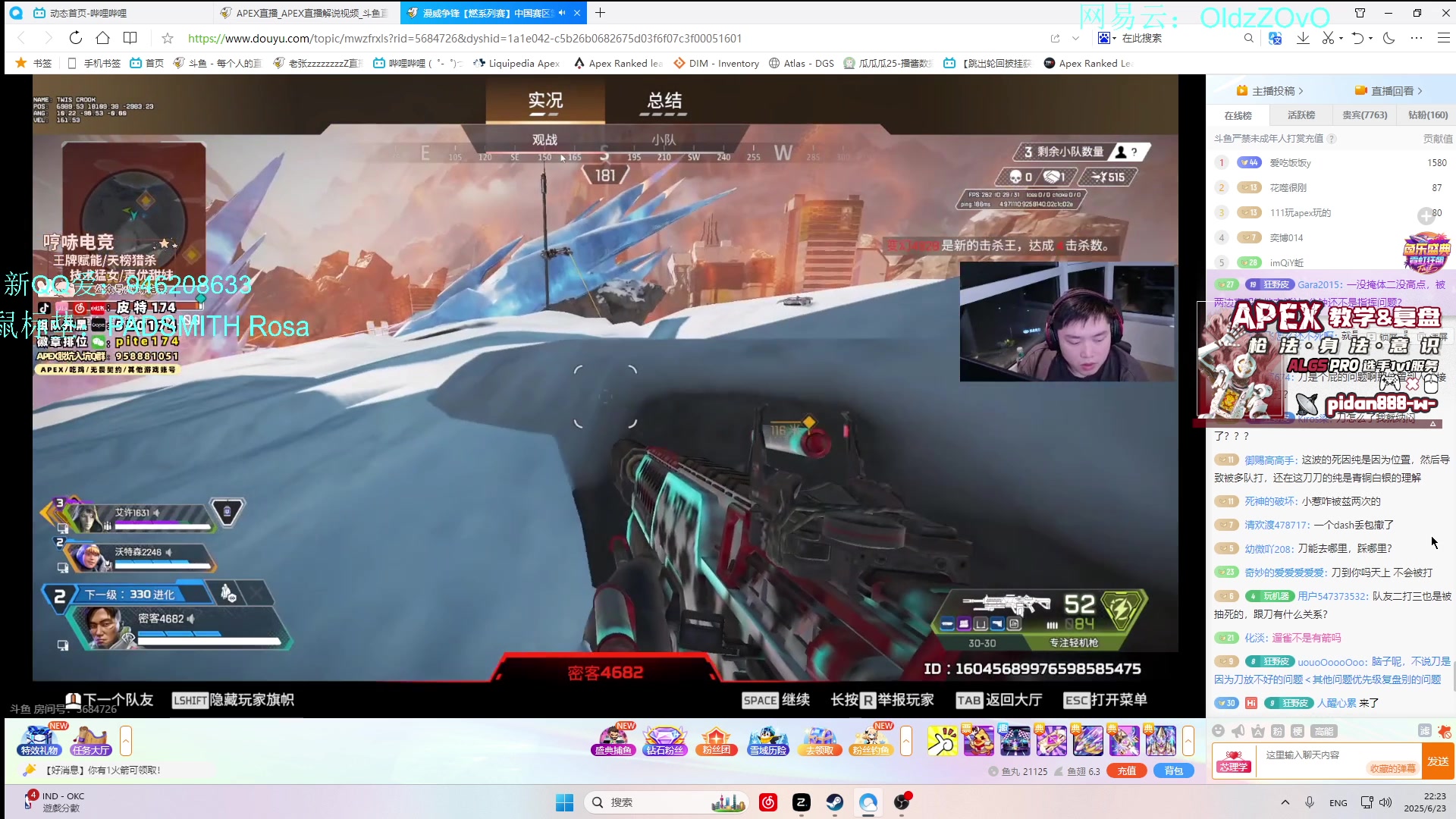This screenshot has width=1456, height=819.
Task: Click the 充值 recharge button
Action: [x=1127, y=770]
